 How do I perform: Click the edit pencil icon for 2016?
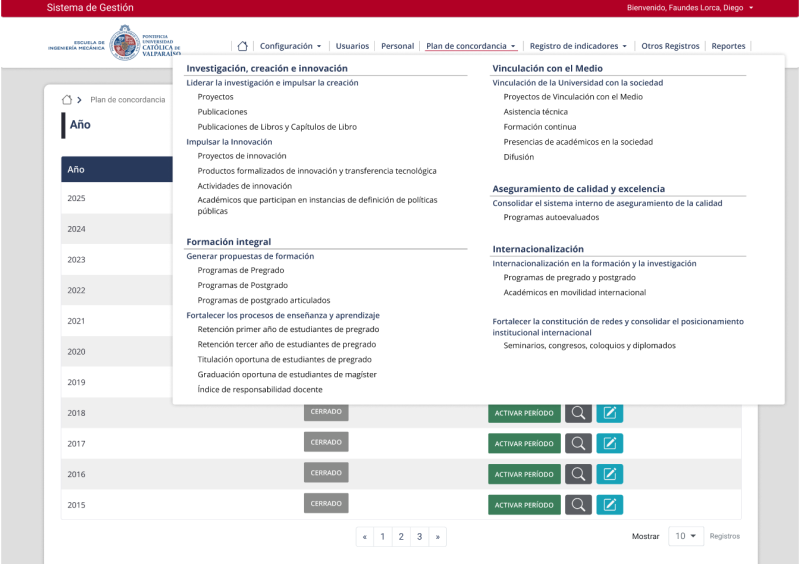click(610, 474)
